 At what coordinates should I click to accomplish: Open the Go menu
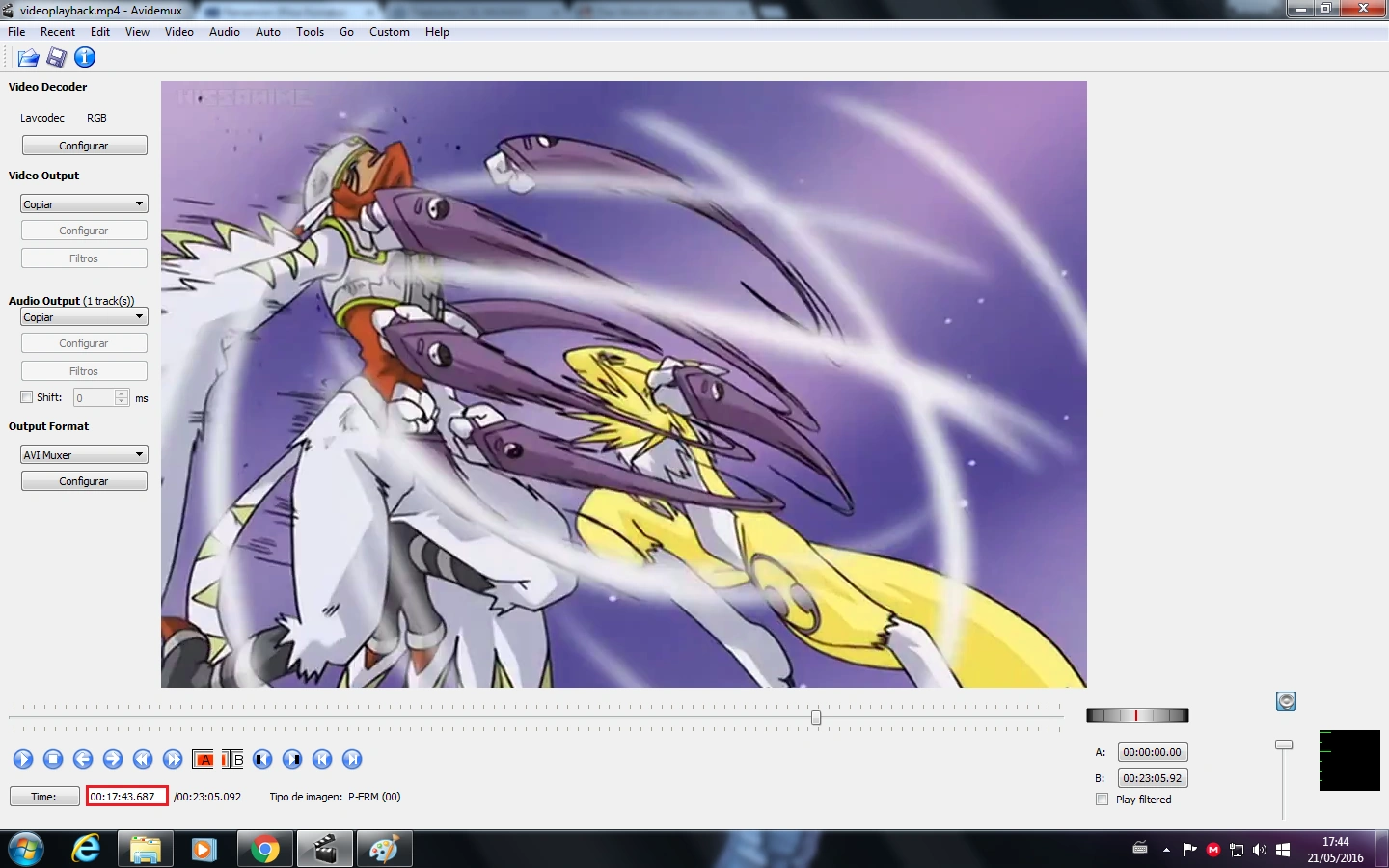tap(347, 32)
